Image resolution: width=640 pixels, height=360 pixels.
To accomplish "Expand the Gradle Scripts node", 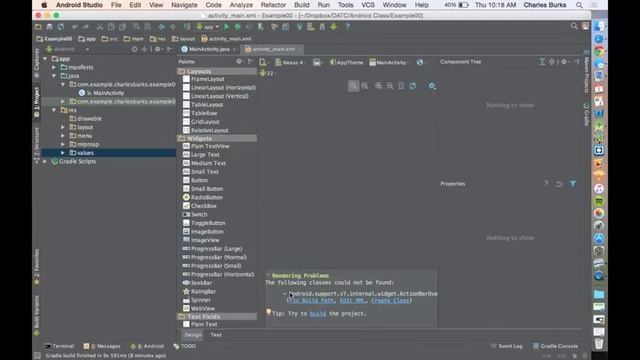I will (45, 162).
